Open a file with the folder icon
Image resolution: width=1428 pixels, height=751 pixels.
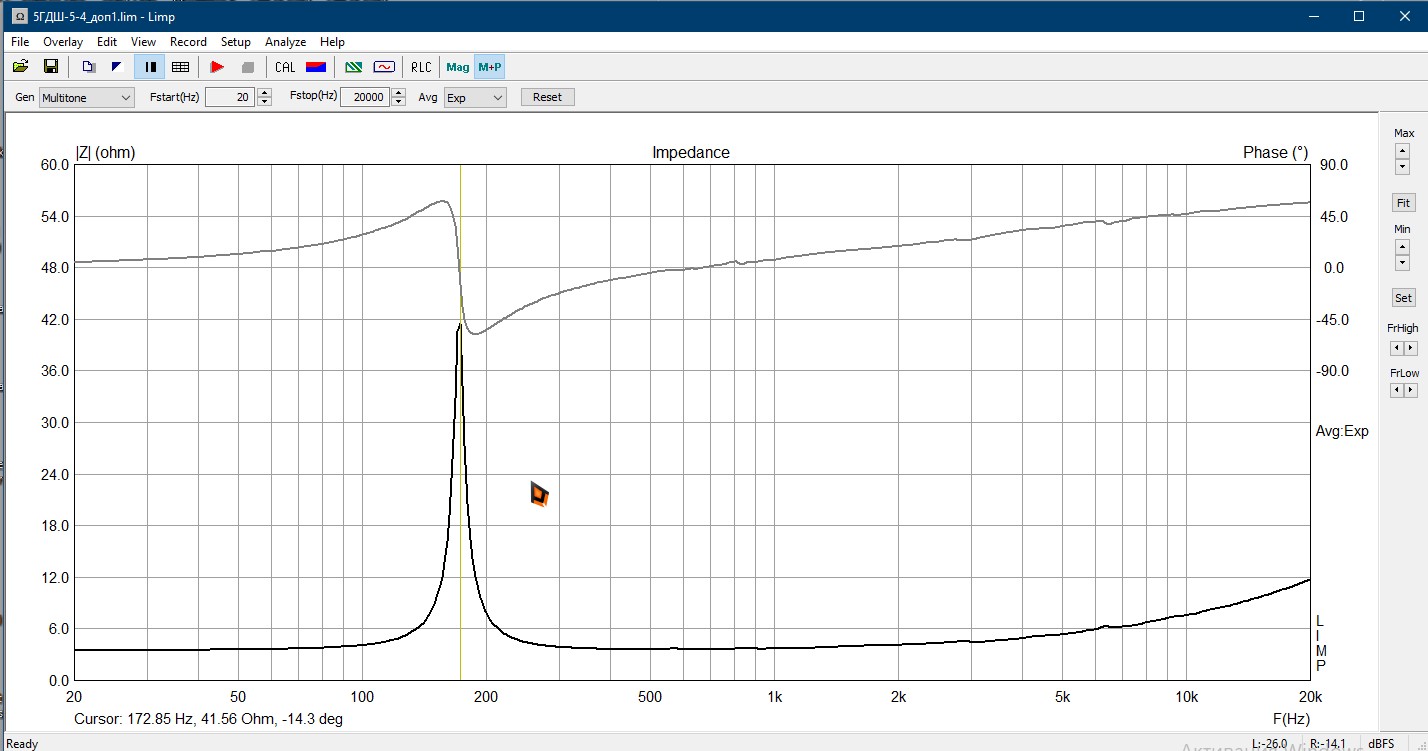coord(20,67)
